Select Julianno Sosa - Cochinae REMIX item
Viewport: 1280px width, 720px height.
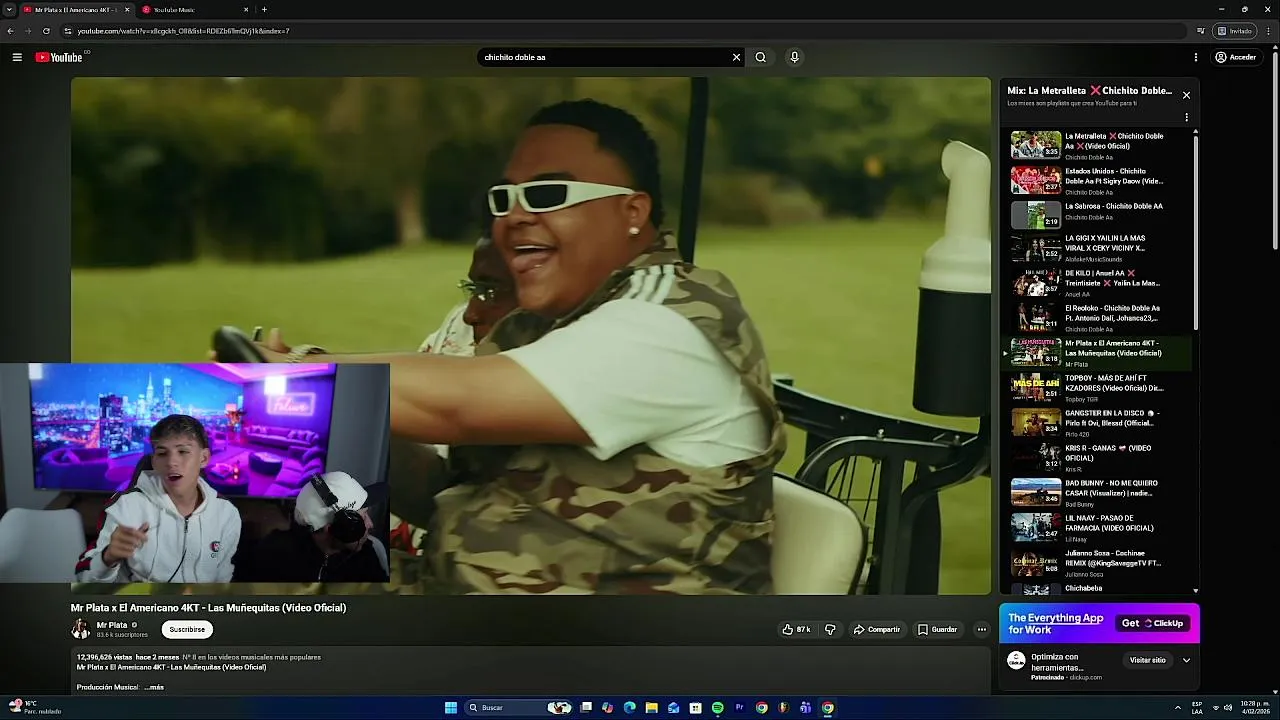pos(1100,563)
